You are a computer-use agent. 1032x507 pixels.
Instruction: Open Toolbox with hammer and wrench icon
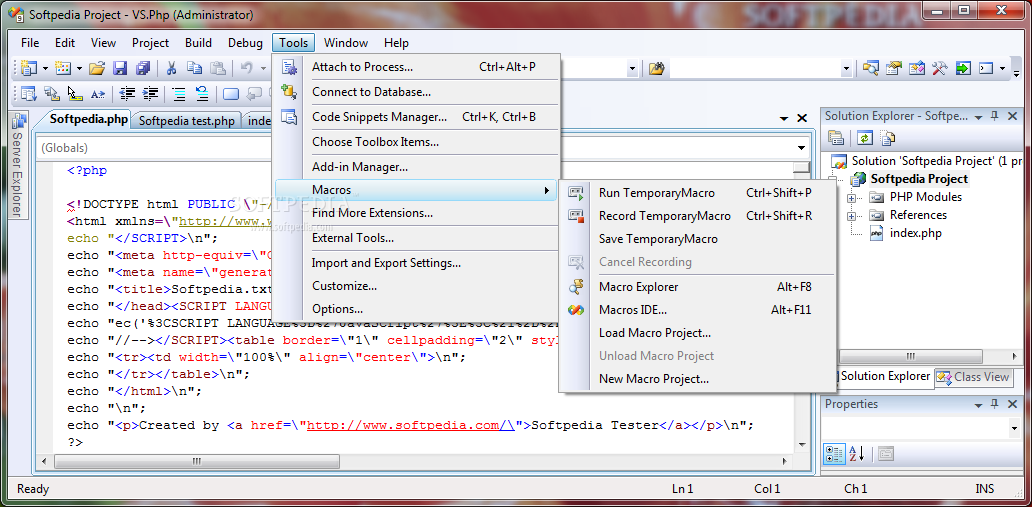coord(940,68)
